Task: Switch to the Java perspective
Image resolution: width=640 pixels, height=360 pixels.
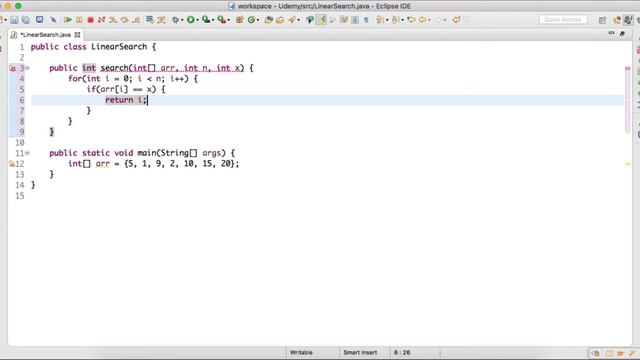Action: (627, 20)
